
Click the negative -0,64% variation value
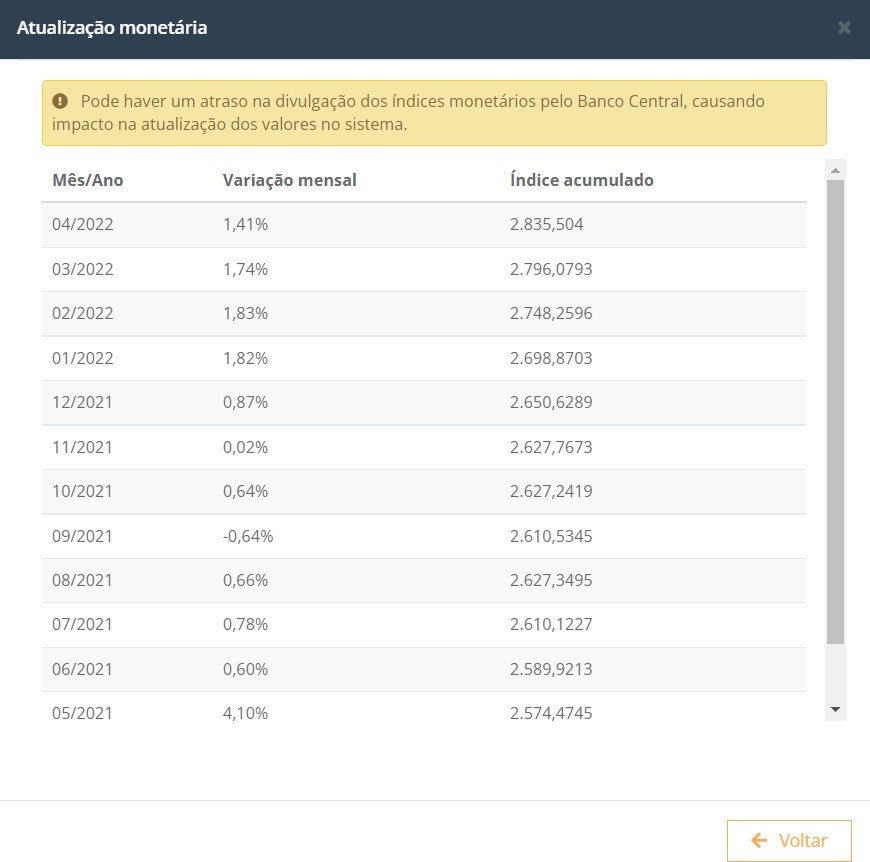(x=248, y=536)
